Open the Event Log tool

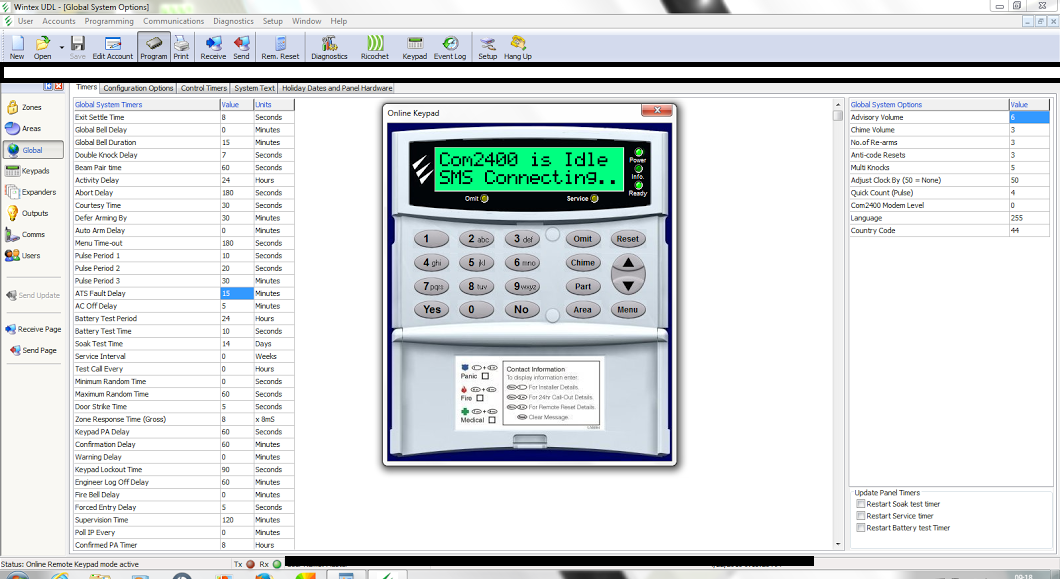coord(450,46)
